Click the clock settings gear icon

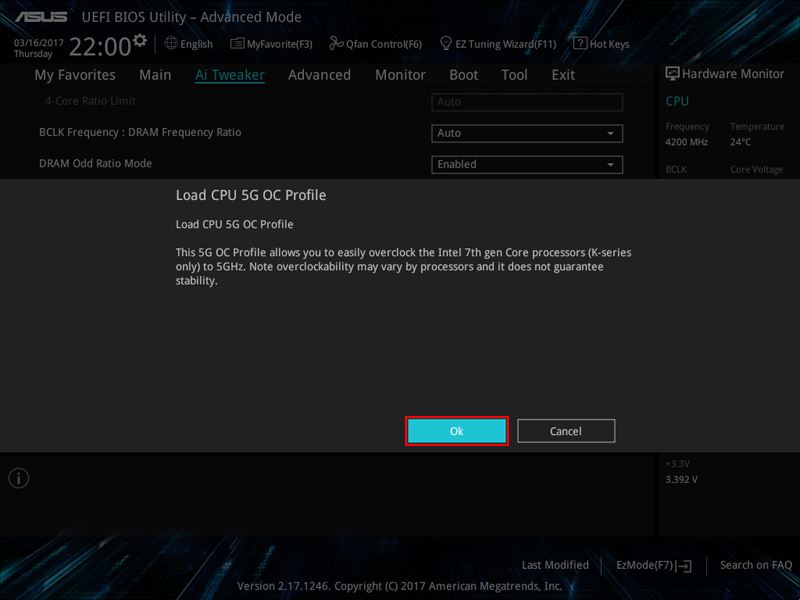140,40
